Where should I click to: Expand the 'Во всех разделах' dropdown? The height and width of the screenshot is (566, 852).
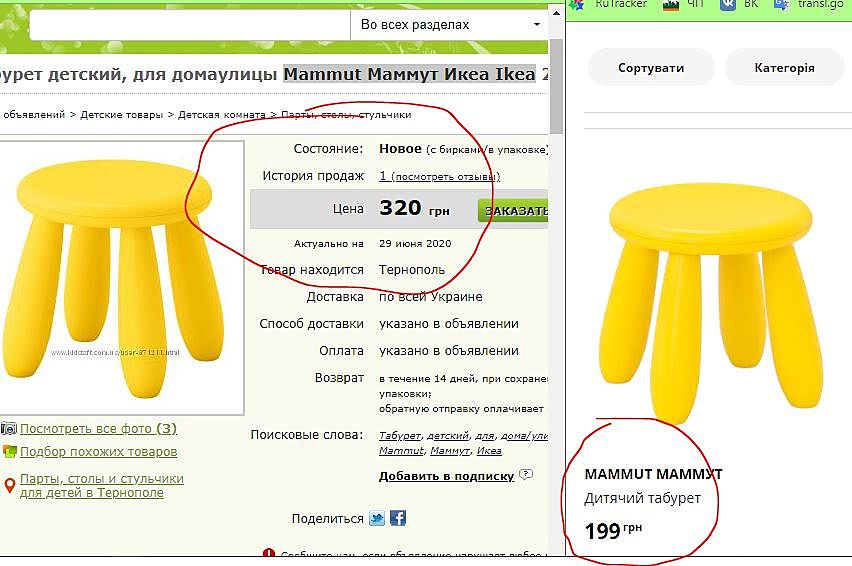click(449, 24)
